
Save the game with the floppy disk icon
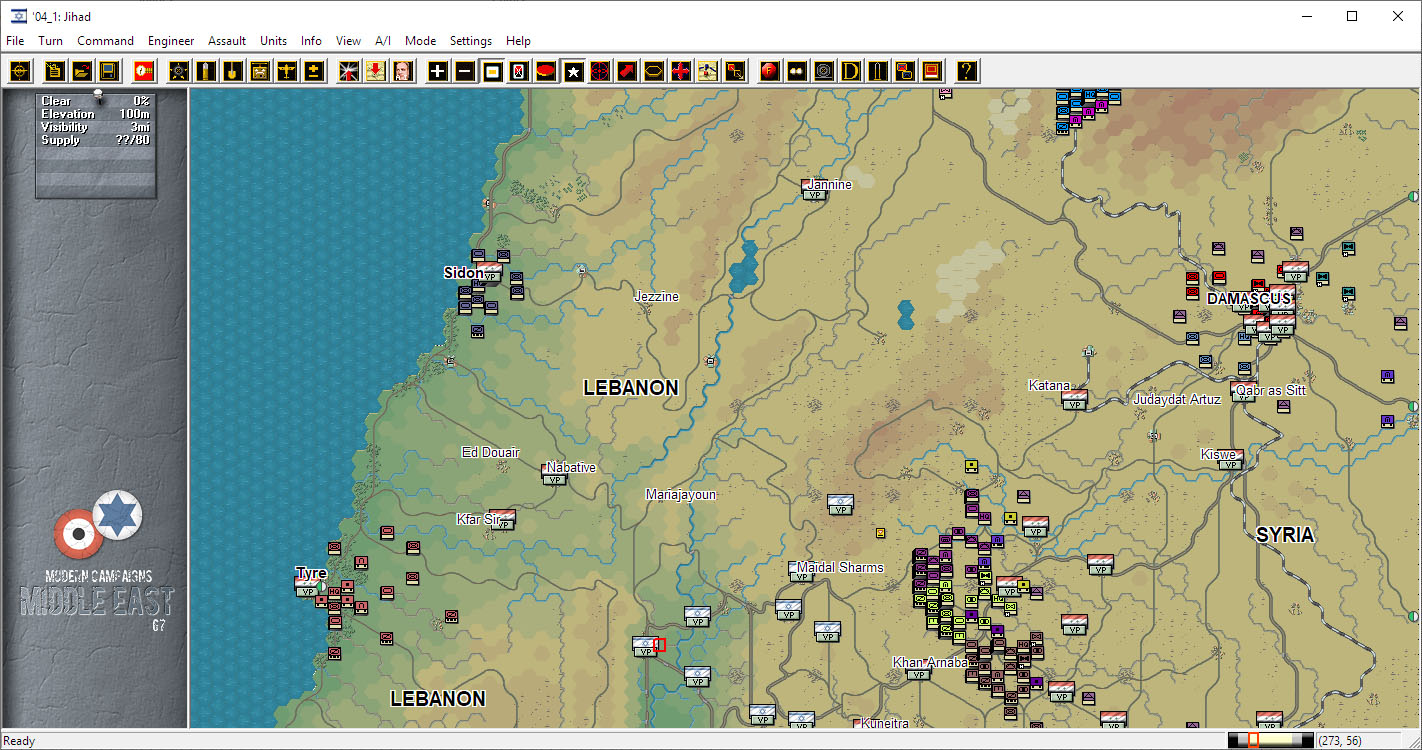click(109, 71)
